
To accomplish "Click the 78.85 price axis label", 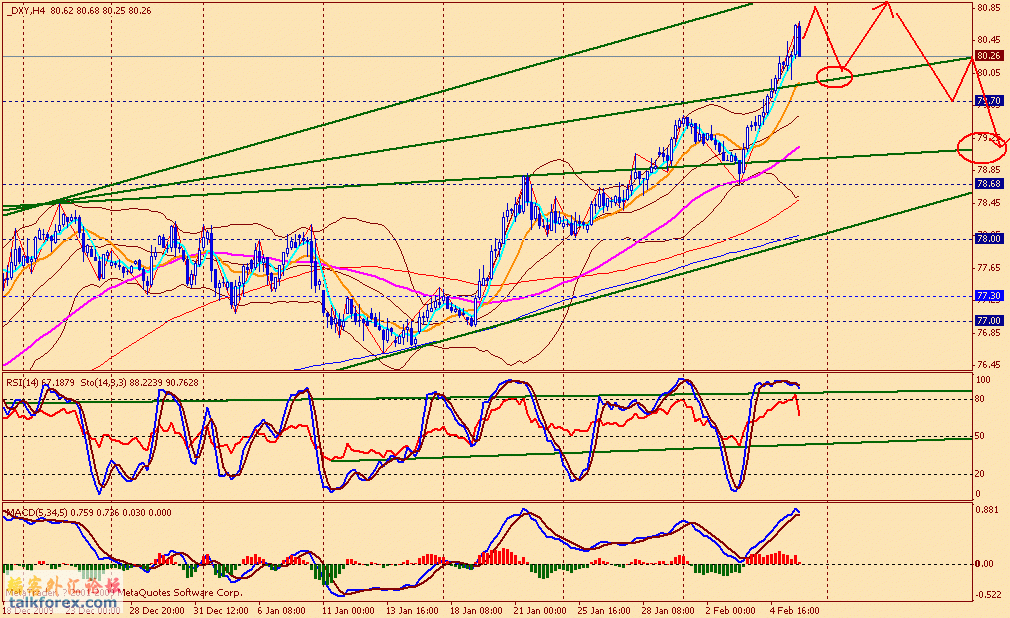I will 988,170.
